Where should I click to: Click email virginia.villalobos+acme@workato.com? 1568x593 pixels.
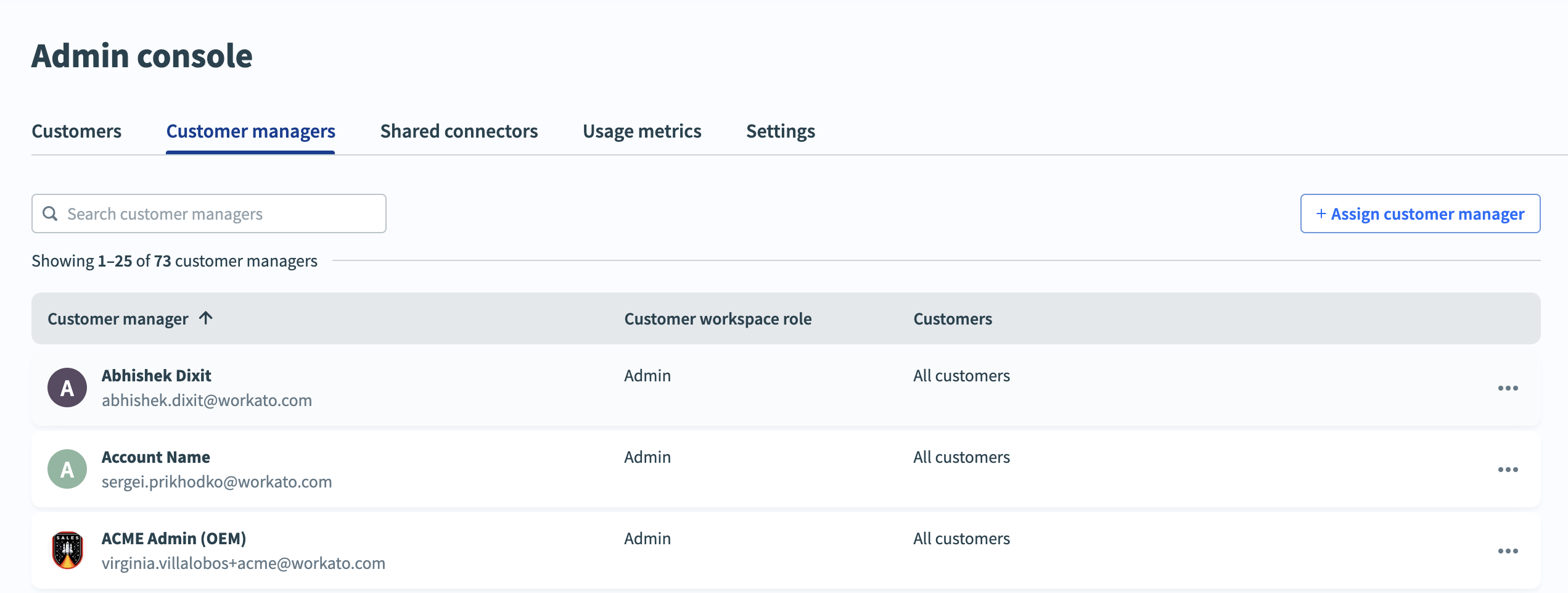pos(244,563)
